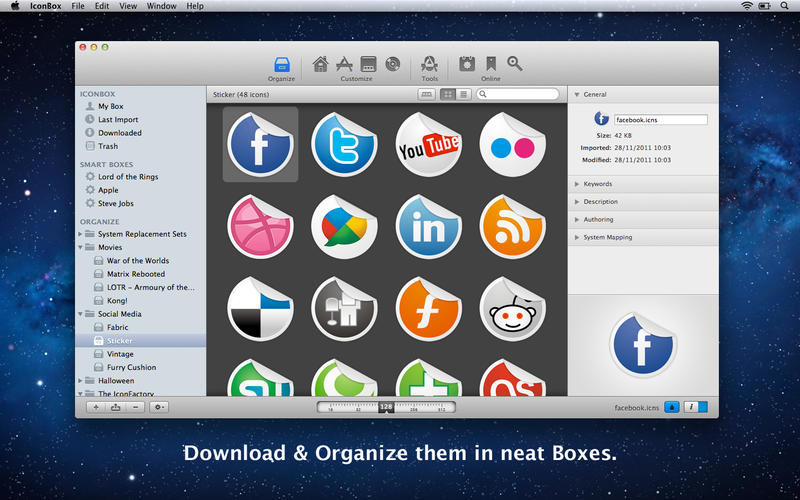
Task: Open the Edit menu
Action: click(102, 7)
